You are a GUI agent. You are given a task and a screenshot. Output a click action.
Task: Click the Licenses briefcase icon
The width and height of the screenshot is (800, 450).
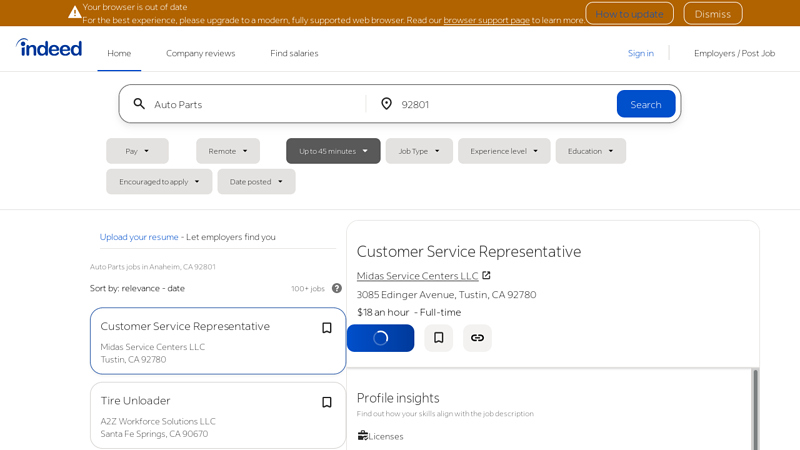(x=363, y=436)
